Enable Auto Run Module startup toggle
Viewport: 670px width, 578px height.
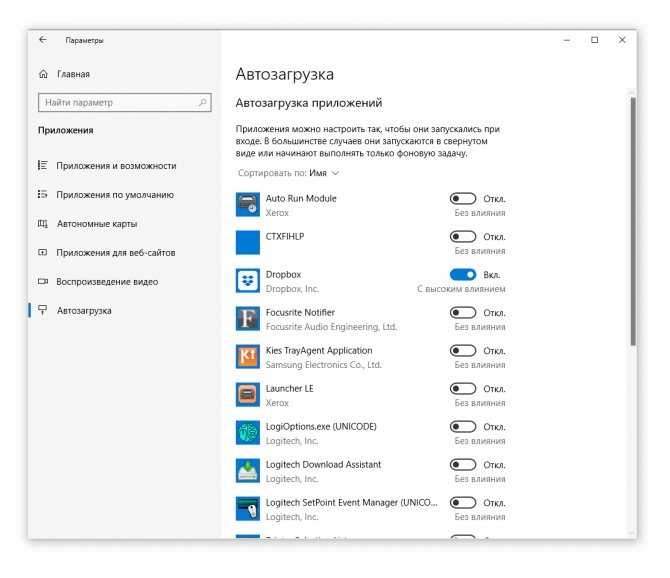(x=463, y=199)
